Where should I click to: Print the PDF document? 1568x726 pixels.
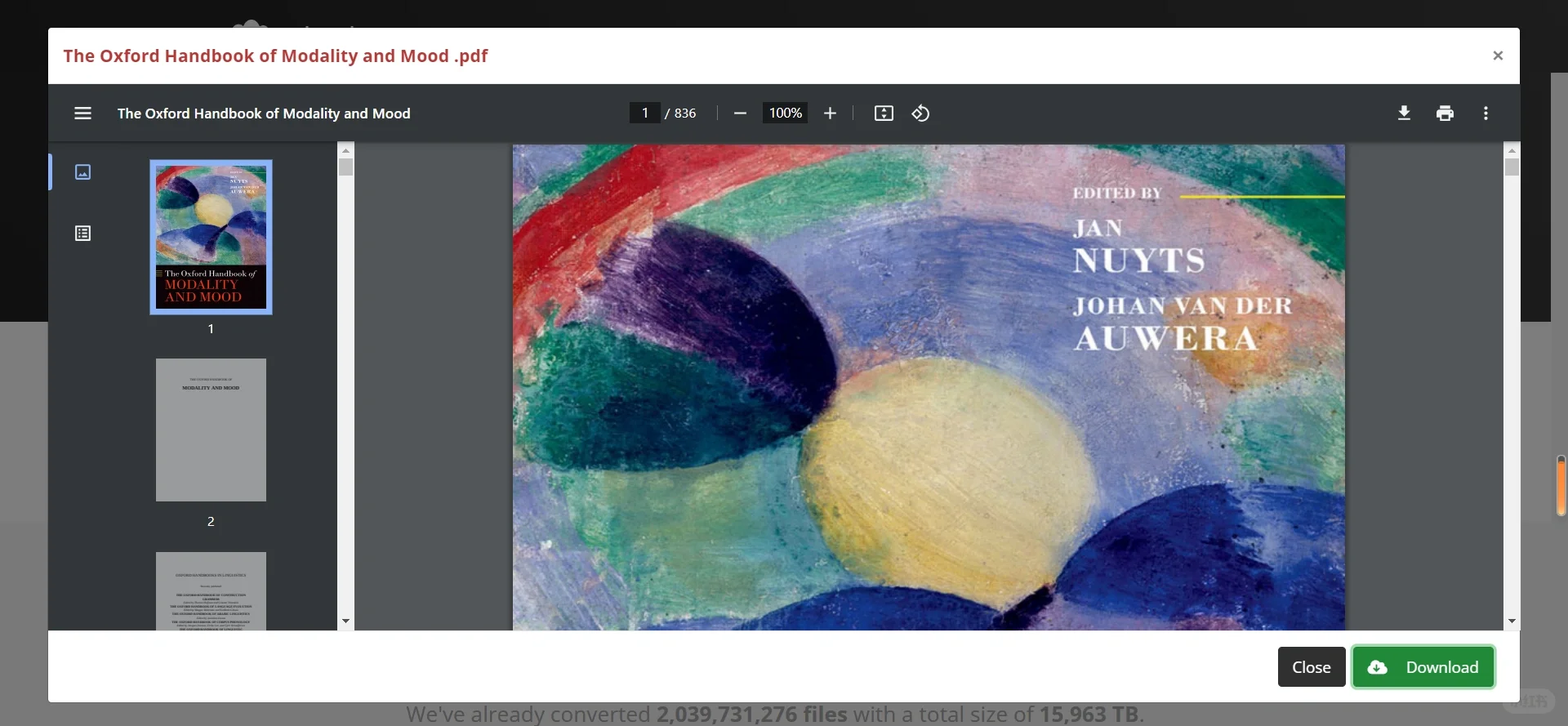(1445, 114)
